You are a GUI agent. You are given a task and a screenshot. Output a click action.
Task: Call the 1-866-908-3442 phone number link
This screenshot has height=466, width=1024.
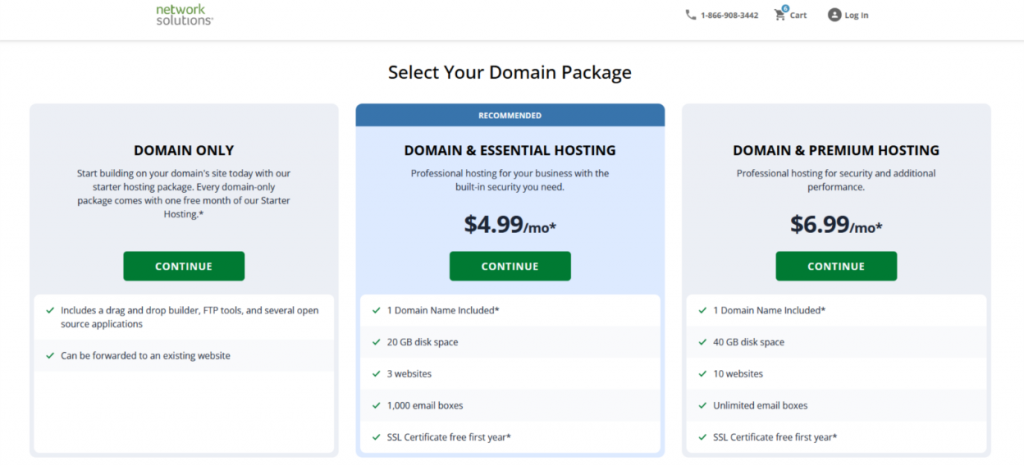pyautogui.click(x=729, y=16)
